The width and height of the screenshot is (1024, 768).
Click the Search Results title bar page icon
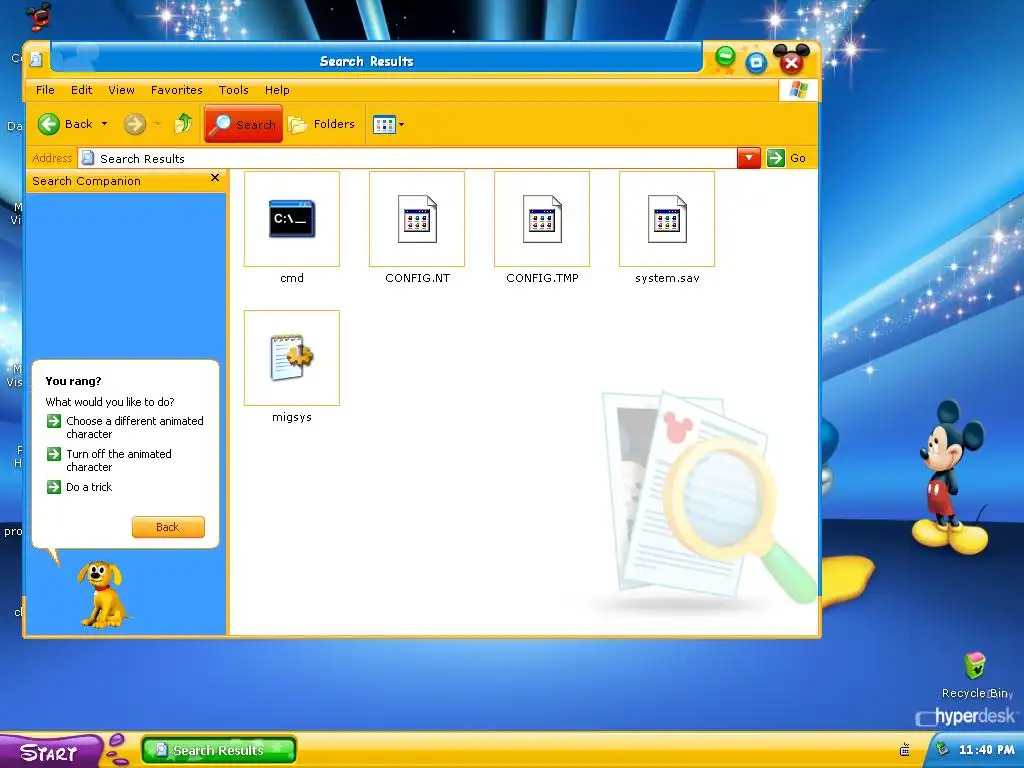(37, 59)
